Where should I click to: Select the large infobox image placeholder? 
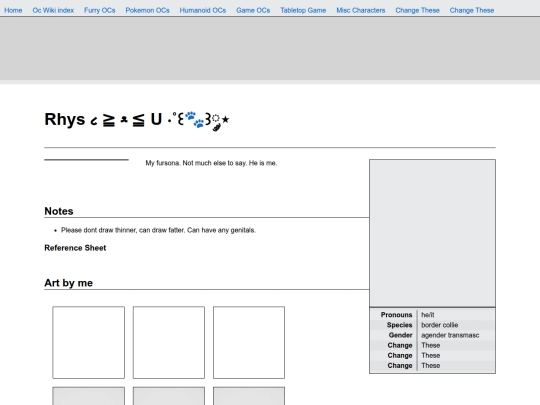(x=432, y=233)
